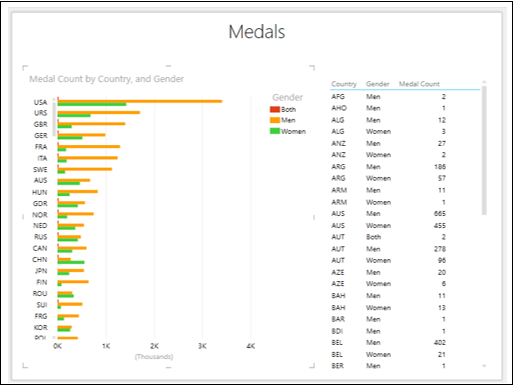Viewport: 514px width, 386px height.
Task: Click the red Both legend swatch
Action: pyautogui.click(x=275, y=109)
